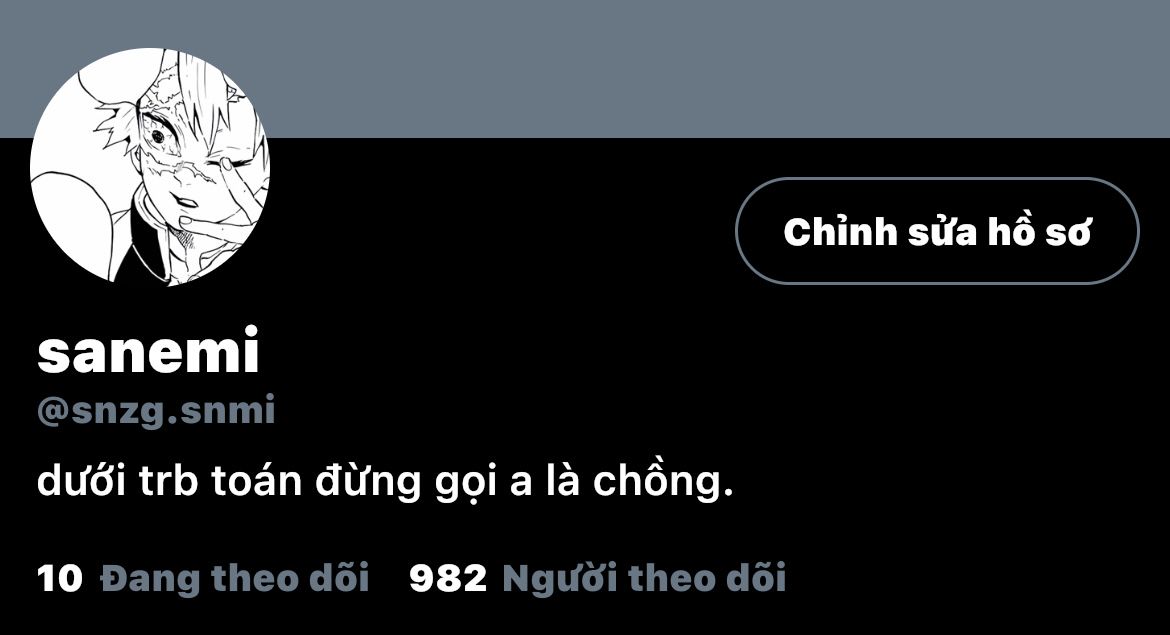Click the word 'chồng' in the bio

[x=659, y=481]
